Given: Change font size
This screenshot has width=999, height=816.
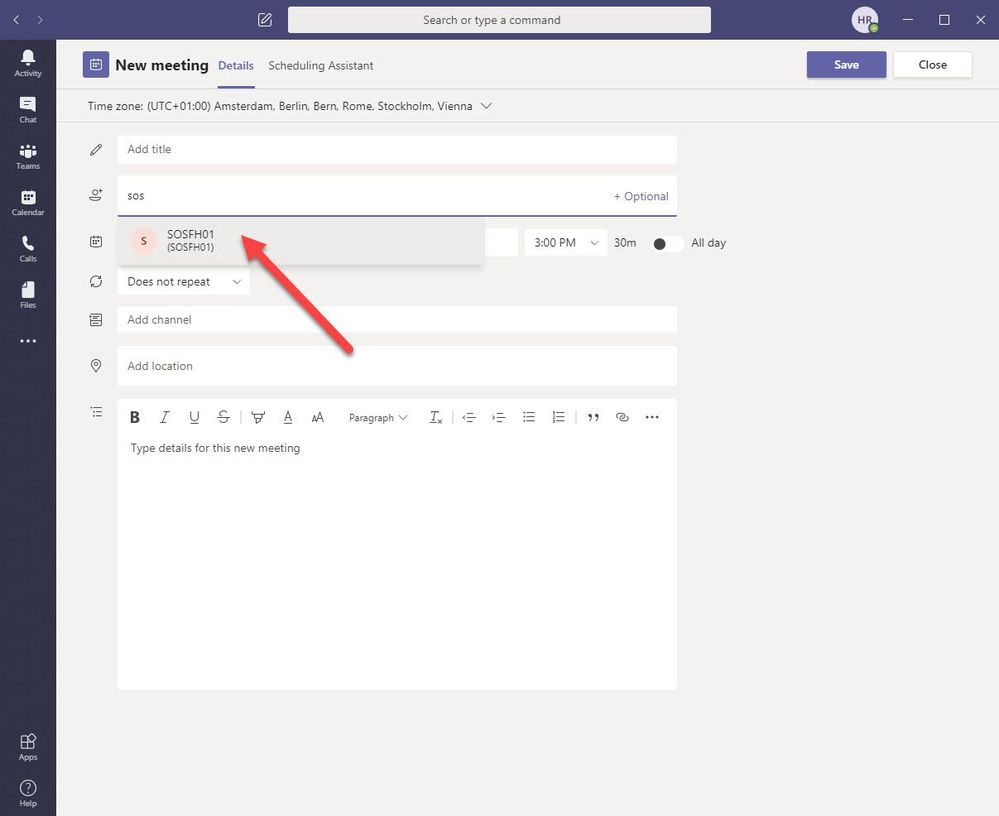Looking at the screenshot, I should pos(317,417).
